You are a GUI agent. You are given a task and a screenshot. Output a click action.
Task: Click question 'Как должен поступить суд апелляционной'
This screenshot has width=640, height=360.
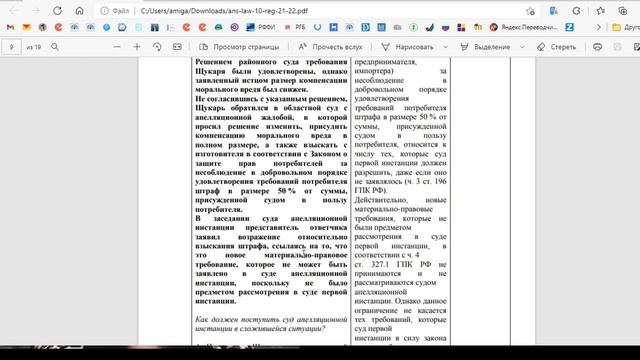point(271,320)
